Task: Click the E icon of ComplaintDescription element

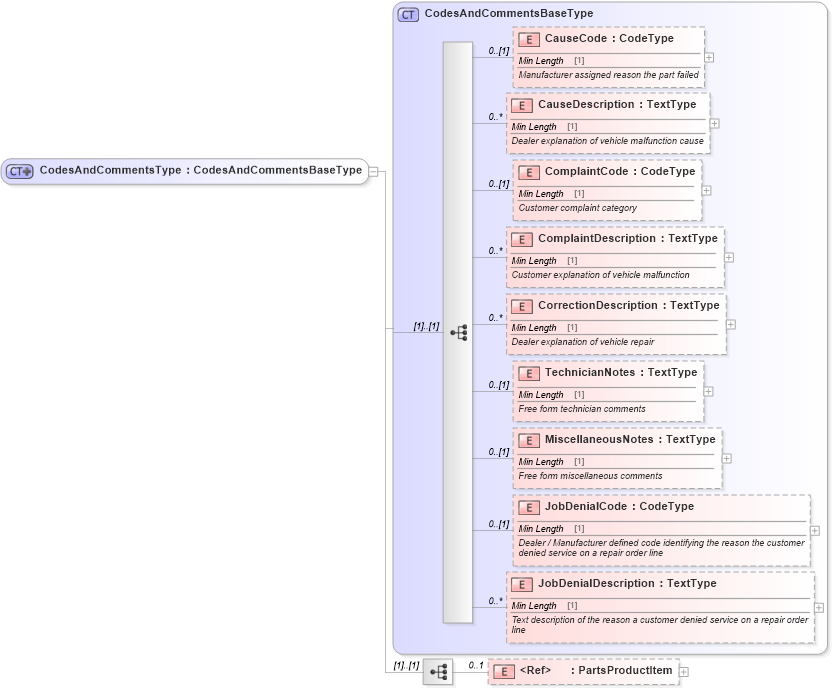Action: (x=521, y=239)
